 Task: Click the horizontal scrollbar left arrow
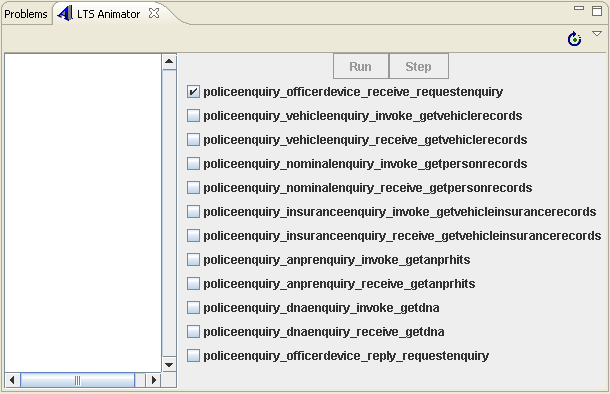[x=12, y=380]
